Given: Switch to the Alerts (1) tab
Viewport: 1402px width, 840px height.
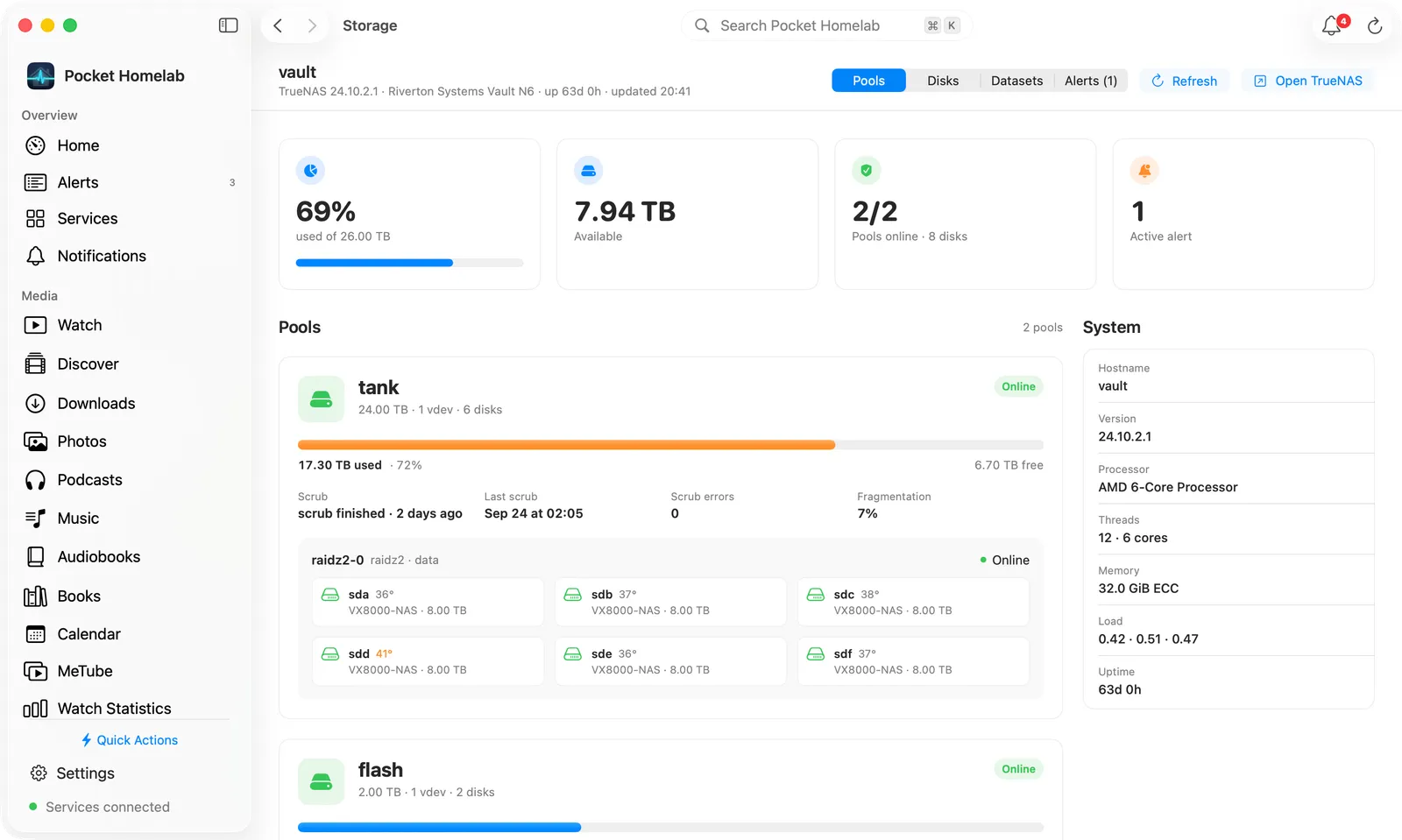Looking at the screenshot, I should point(1090,81).
